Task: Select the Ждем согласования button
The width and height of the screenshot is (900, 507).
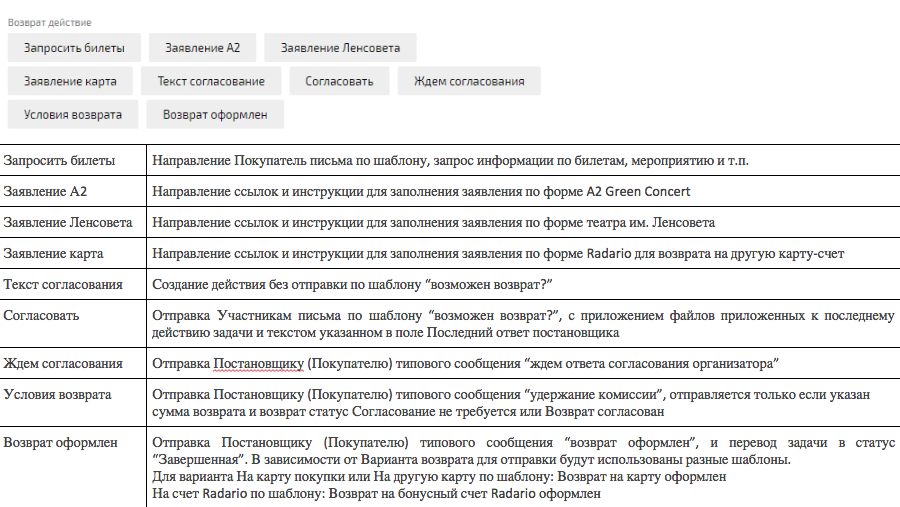Action: 469,81
